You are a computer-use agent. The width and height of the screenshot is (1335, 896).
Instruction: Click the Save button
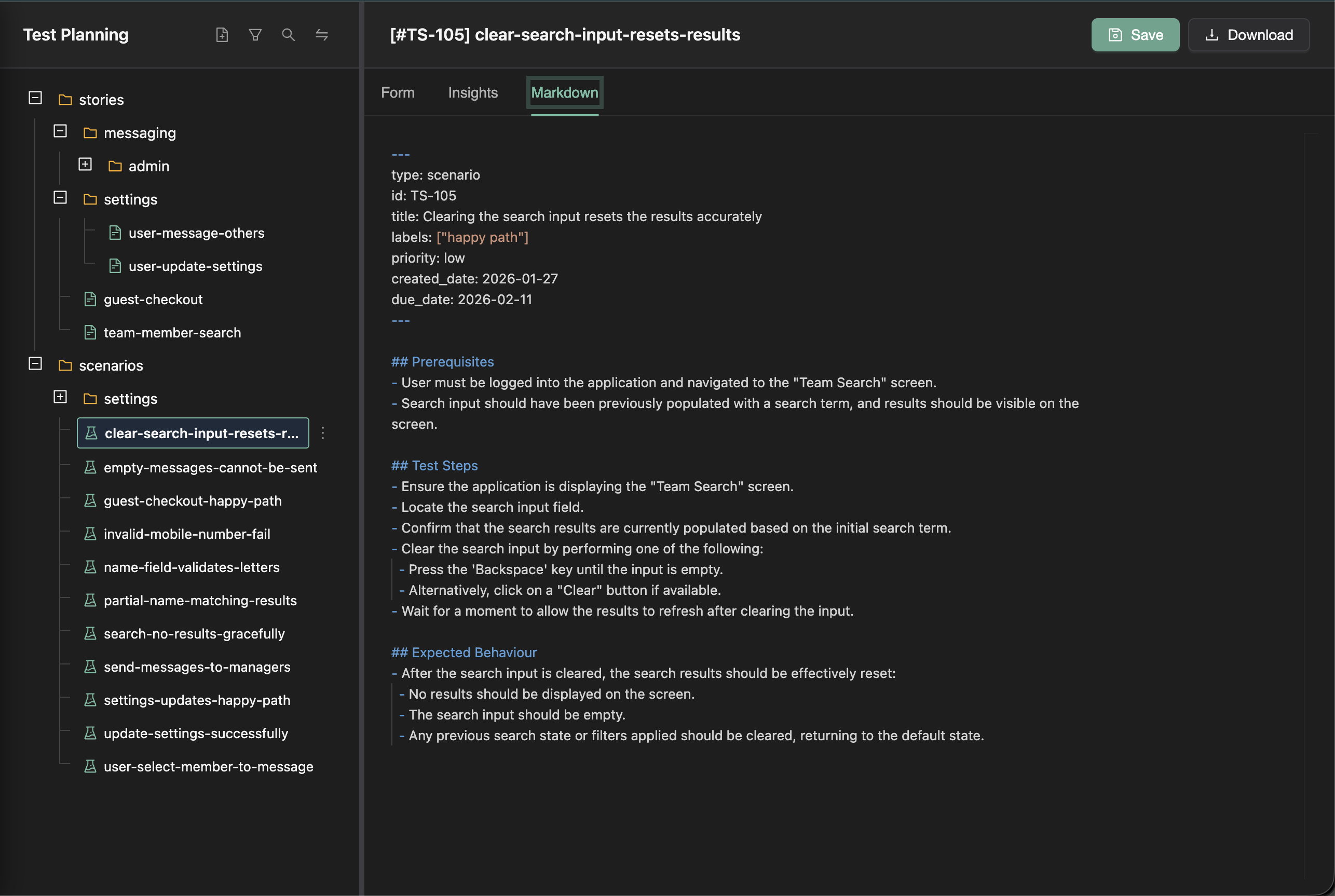point(1135,35)
